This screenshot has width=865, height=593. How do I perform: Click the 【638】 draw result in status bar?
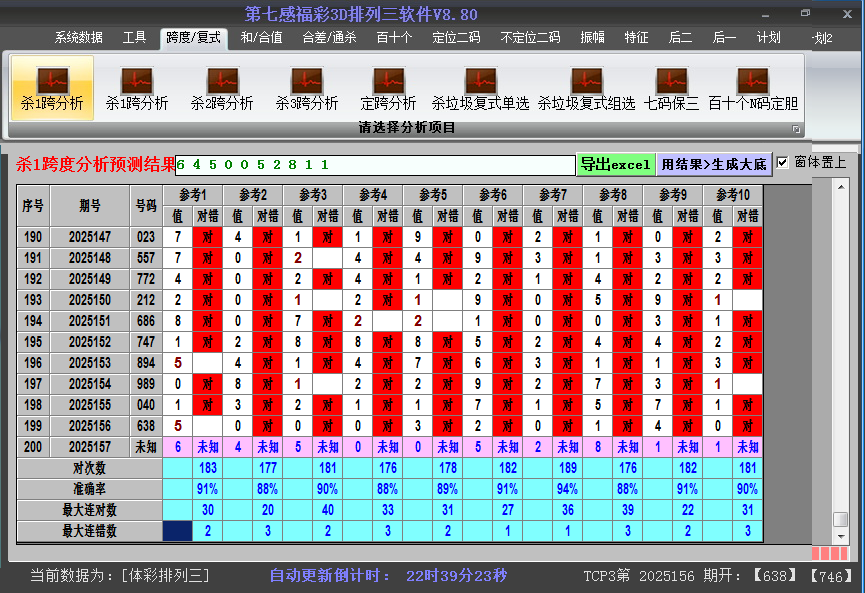775,576
